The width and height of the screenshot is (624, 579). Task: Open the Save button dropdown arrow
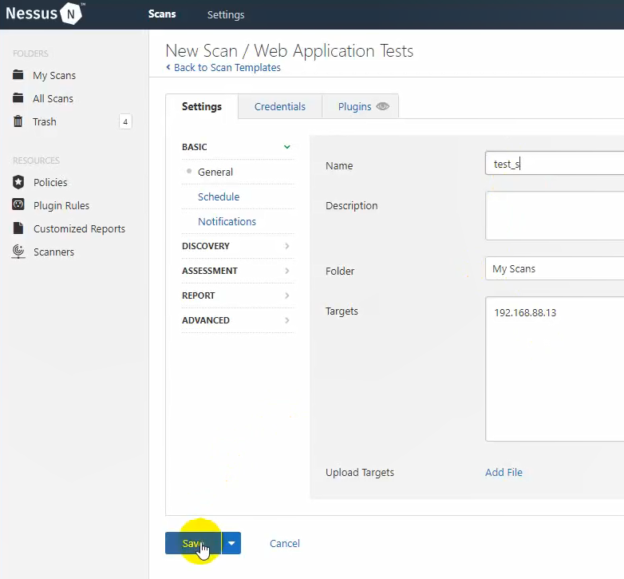point(232,543)
